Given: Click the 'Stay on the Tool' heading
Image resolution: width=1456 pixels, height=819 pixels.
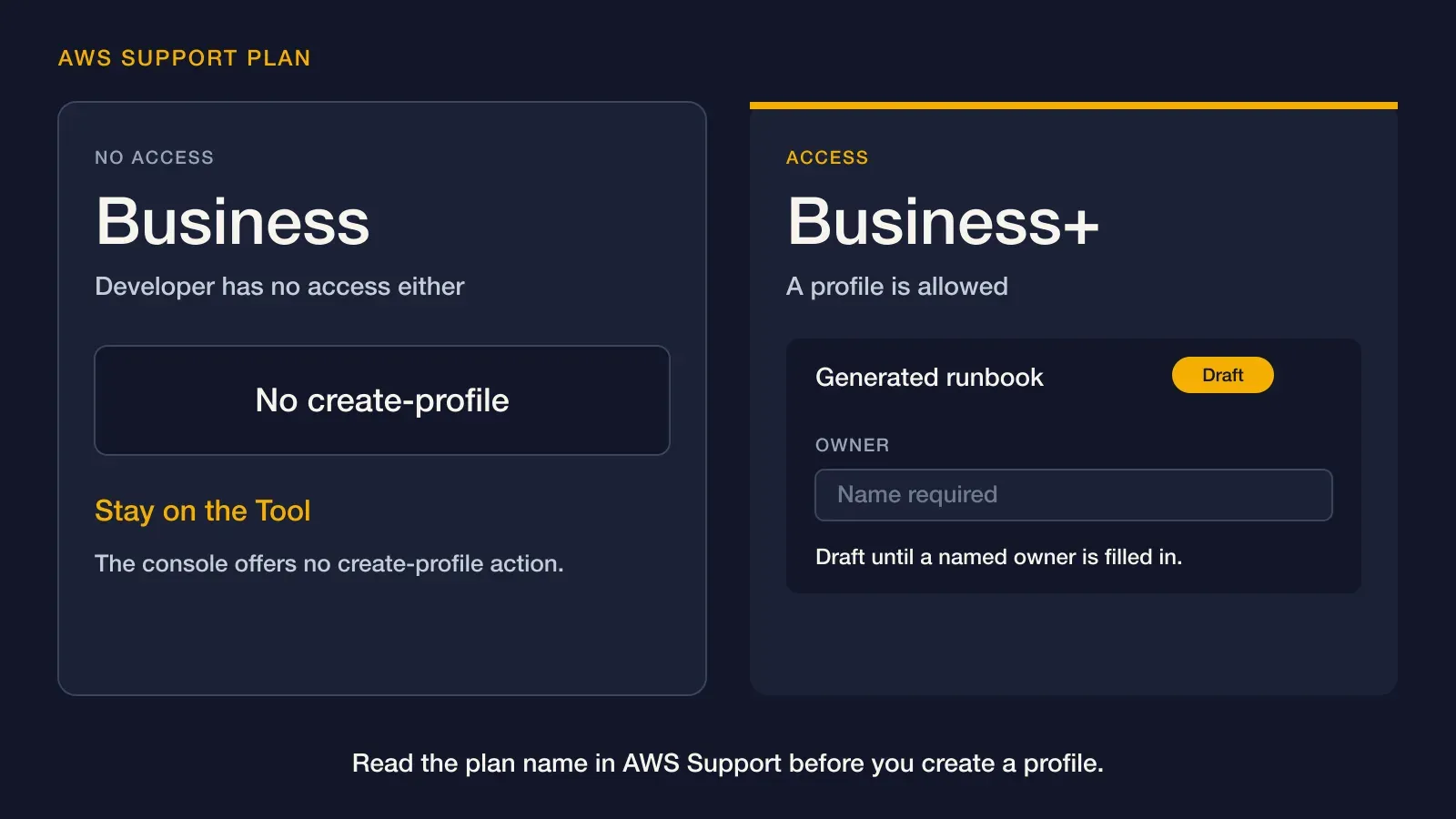Looking at the screenshot, I should pos(203,511).
